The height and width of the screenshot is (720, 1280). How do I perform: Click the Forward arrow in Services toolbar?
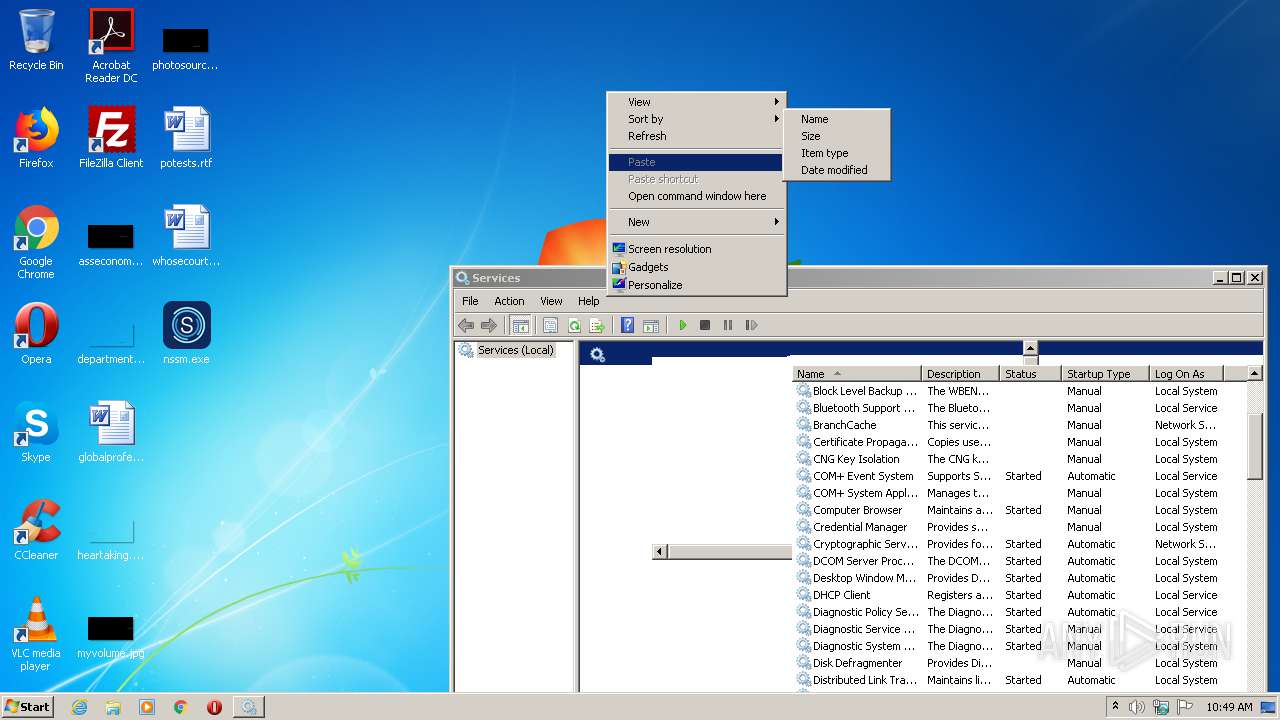pyautogui.click(x=489, y=325)
